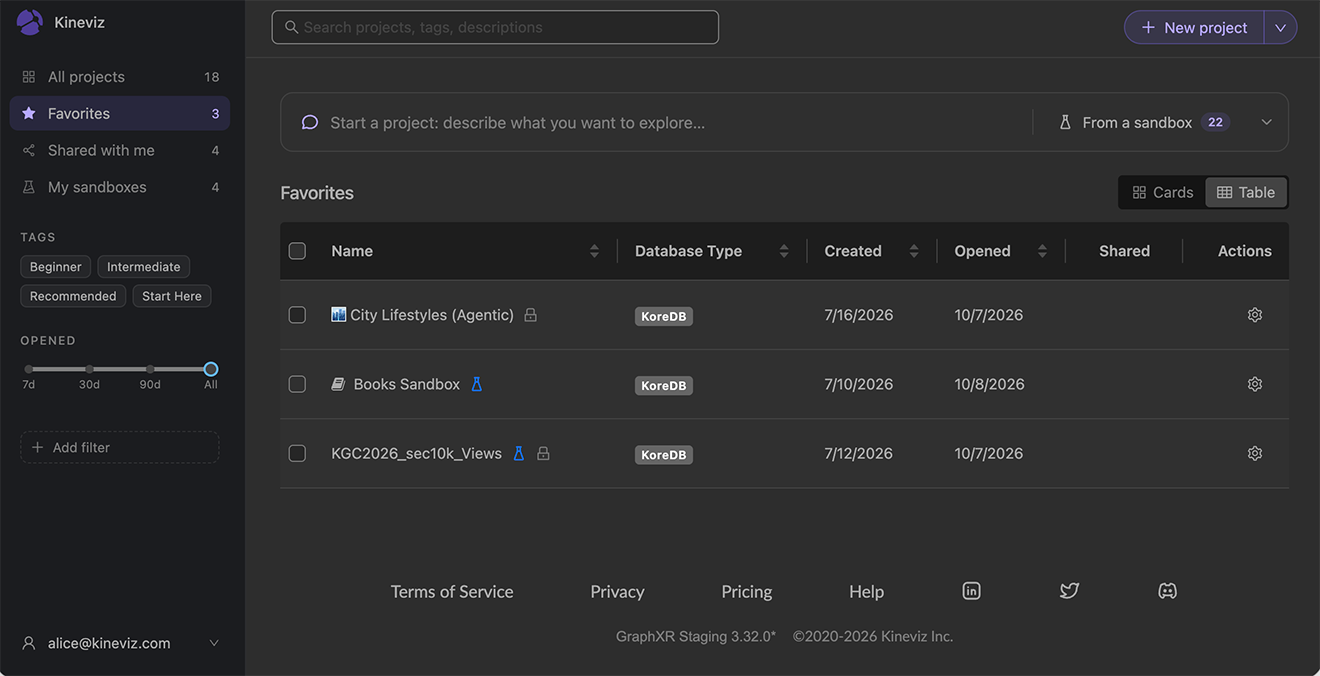Open the Discord footer icon
This screenshot has height=676, width=1320.
1167,591
